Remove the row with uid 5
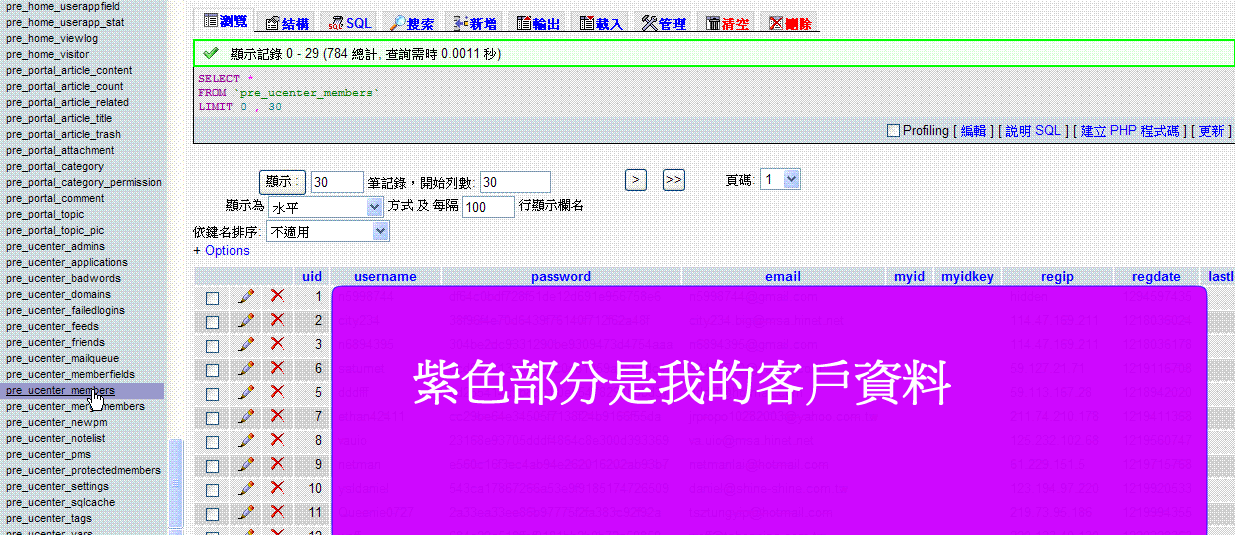Screen dimensions: 1235x535 click(x=277, y=392)
